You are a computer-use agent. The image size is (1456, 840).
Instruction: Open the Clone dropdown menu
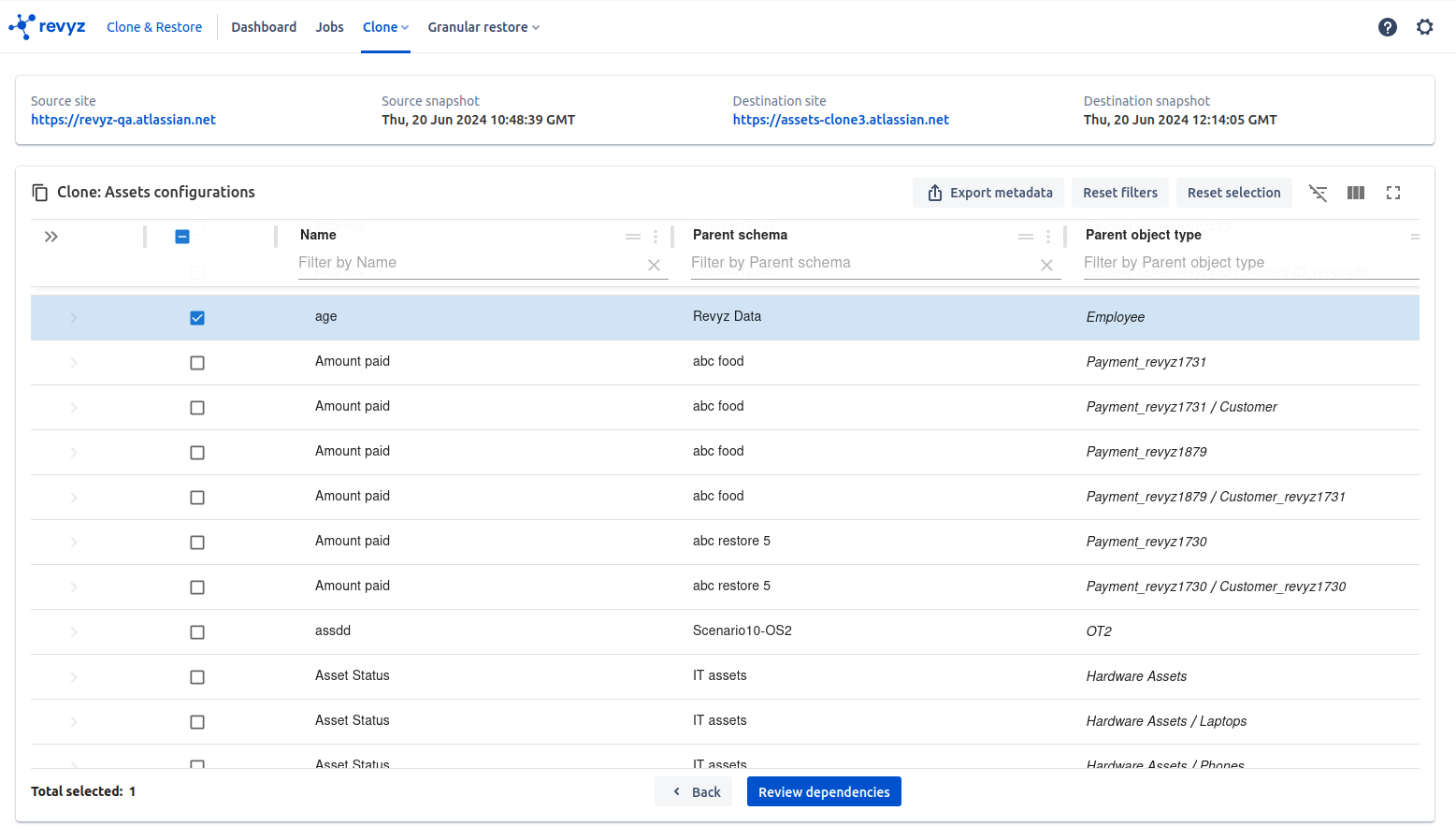pos(385,27)
